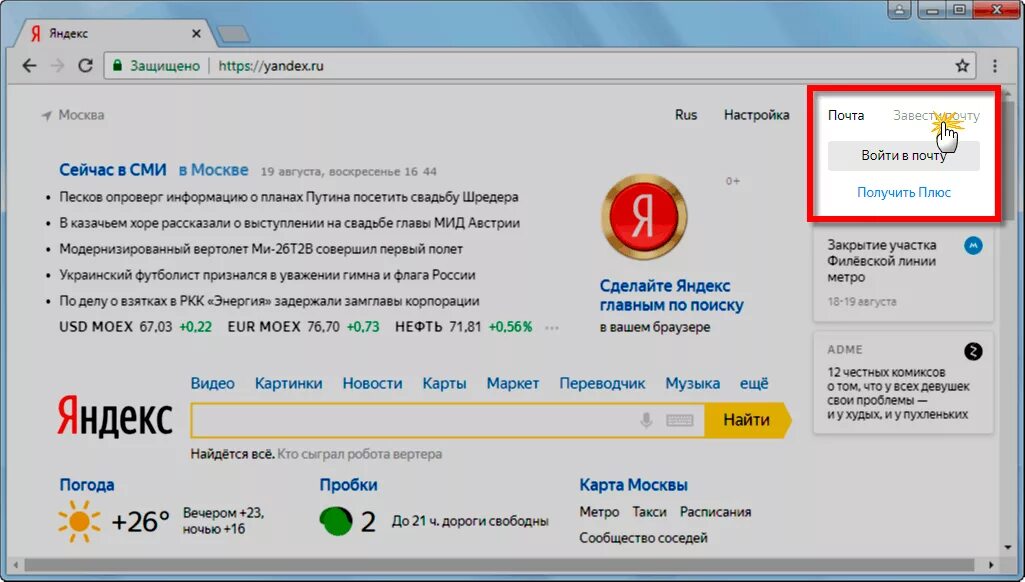Click the vertical scrollbar down arrow

point(1008,547)
